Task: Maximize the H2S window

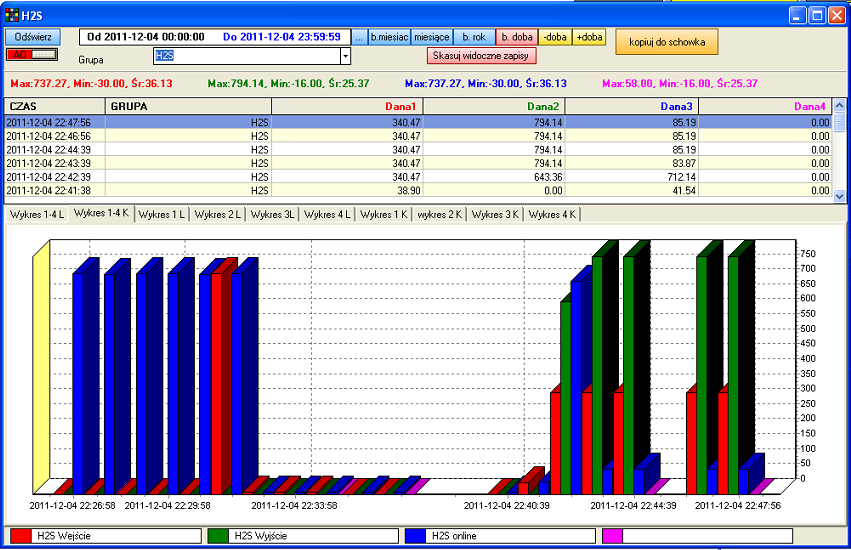Action: tap(817, 15)
